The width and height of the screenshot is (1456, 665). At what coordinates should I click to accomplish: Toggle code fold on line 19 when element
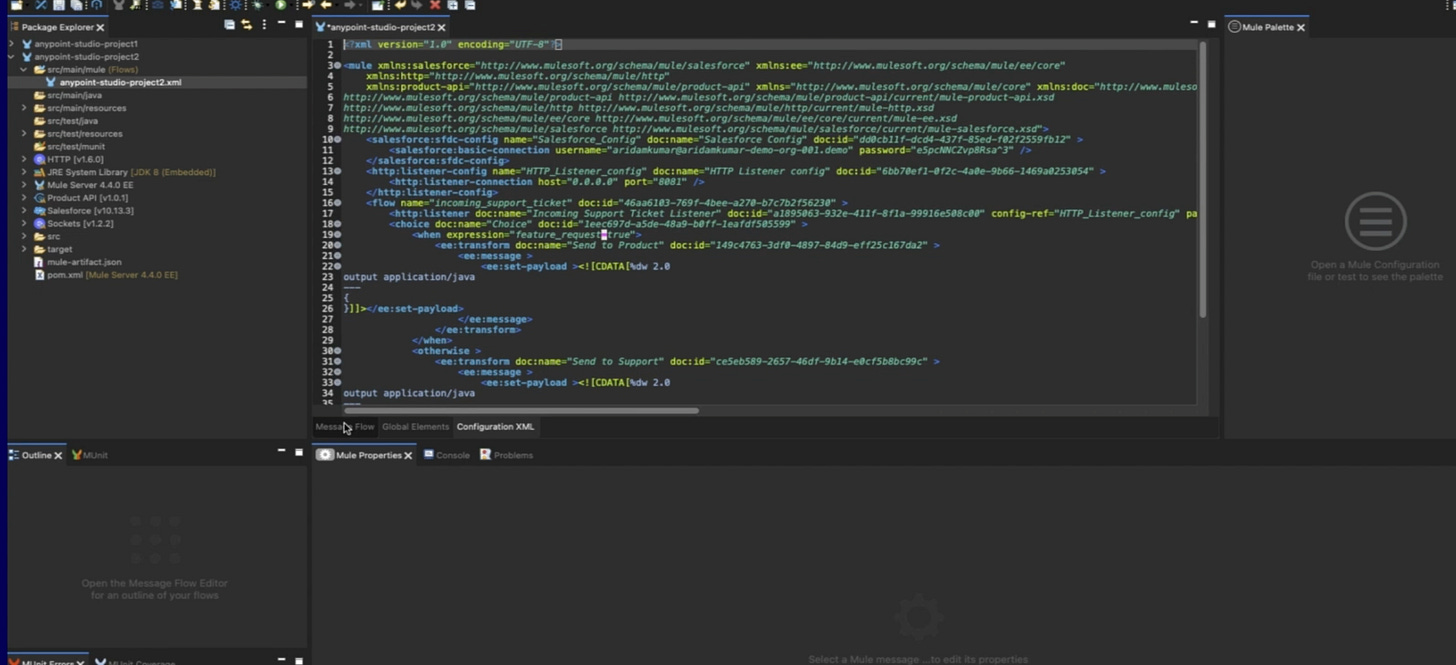click(338, 235)
